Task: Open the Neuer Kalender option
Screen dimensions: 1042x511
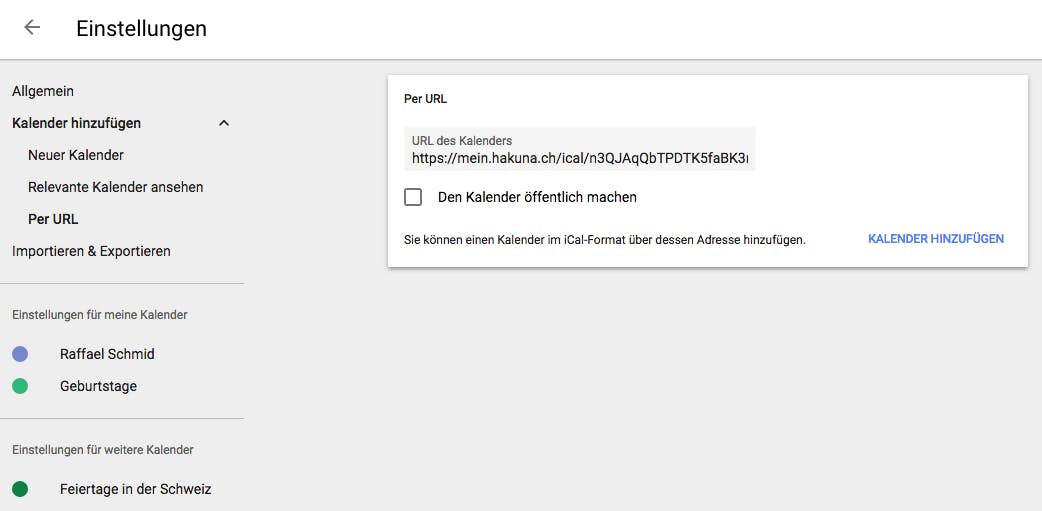Action: click(76, 155)
